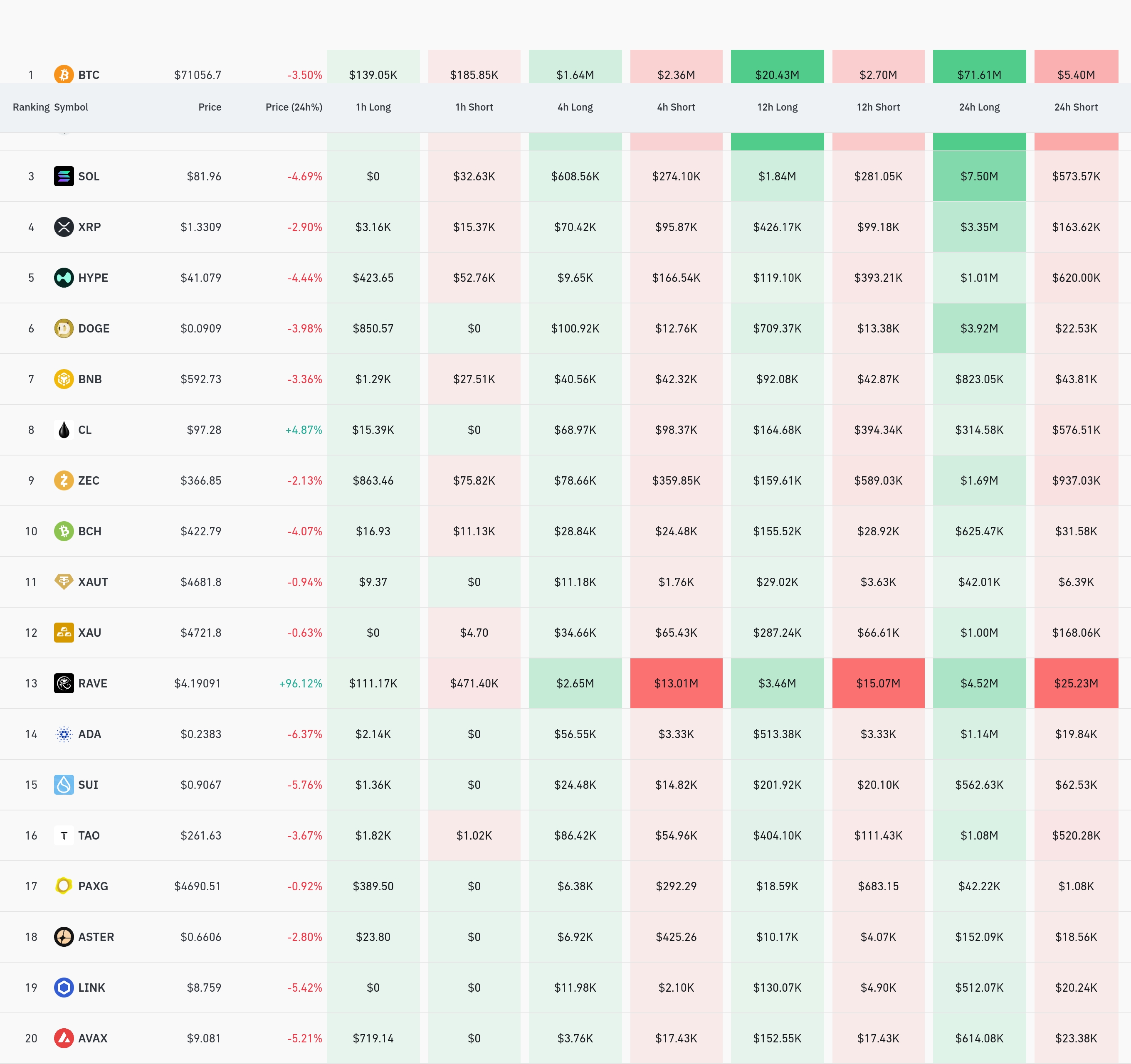1131x1064 pixels.
Task: Click the TAO row price $261.63
Action: [x=201, y=835]
